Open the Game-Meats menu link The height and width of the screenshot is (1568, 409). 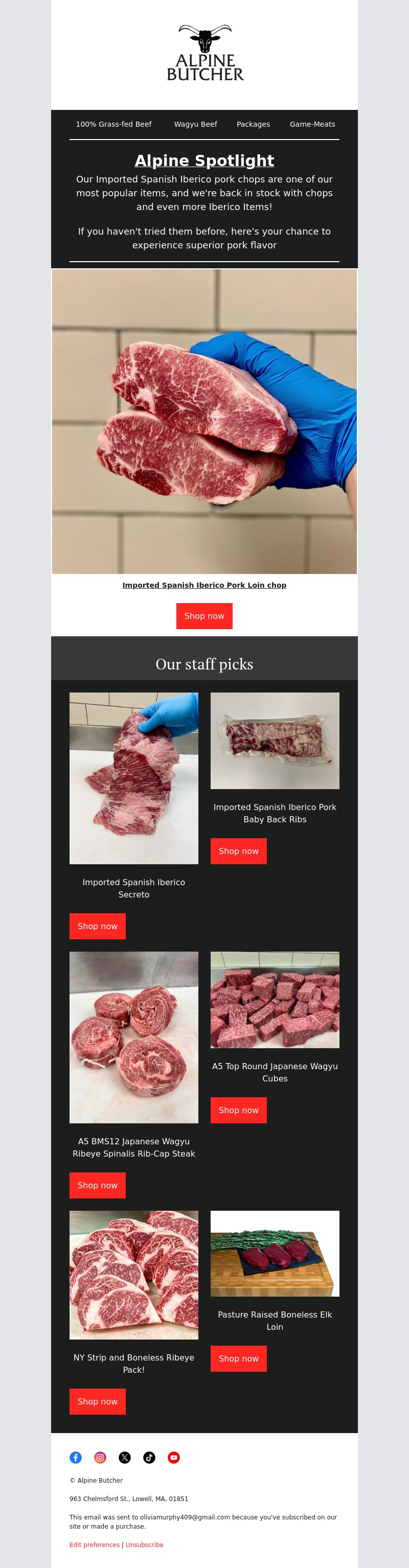click(312, 124)
